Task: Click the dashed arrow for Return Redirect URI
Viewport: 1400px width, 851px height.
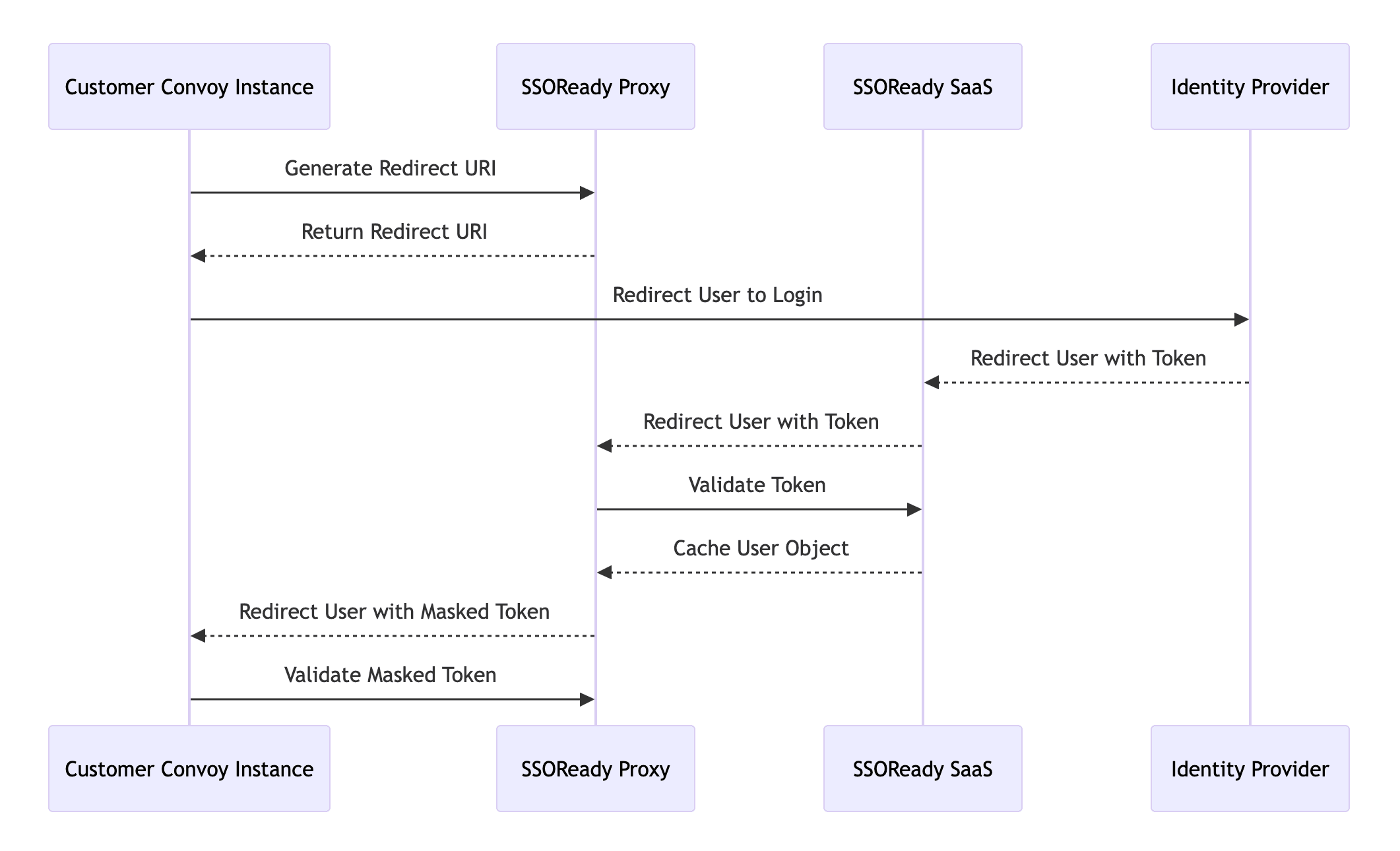Action: coord(393,255)
